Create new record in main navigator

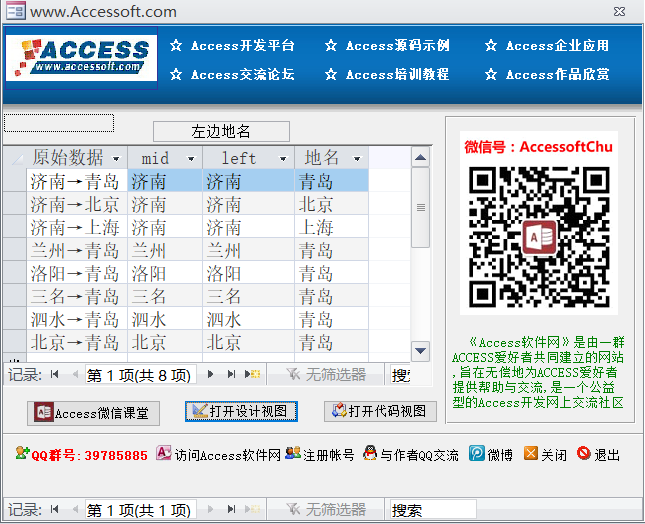coord(253,509)
